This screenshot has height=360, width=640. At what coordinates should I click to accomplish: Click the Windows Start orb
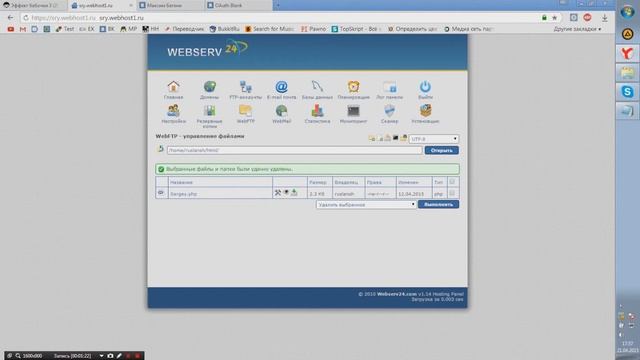[x=627, y=12]
